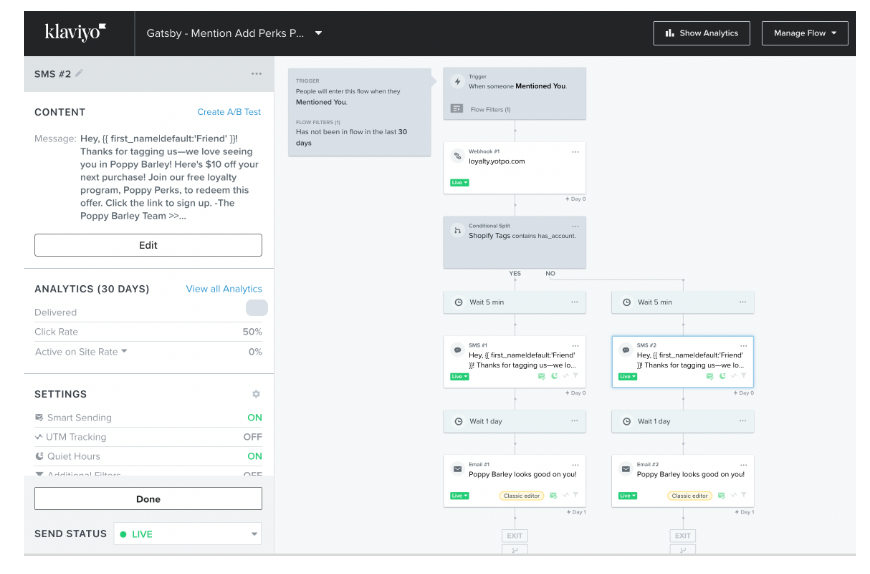Image resolution: width=870 pixels, height=574 pixels.
Task: Click loyalty.yotpo.com webhook text
Action: [497, 161]
